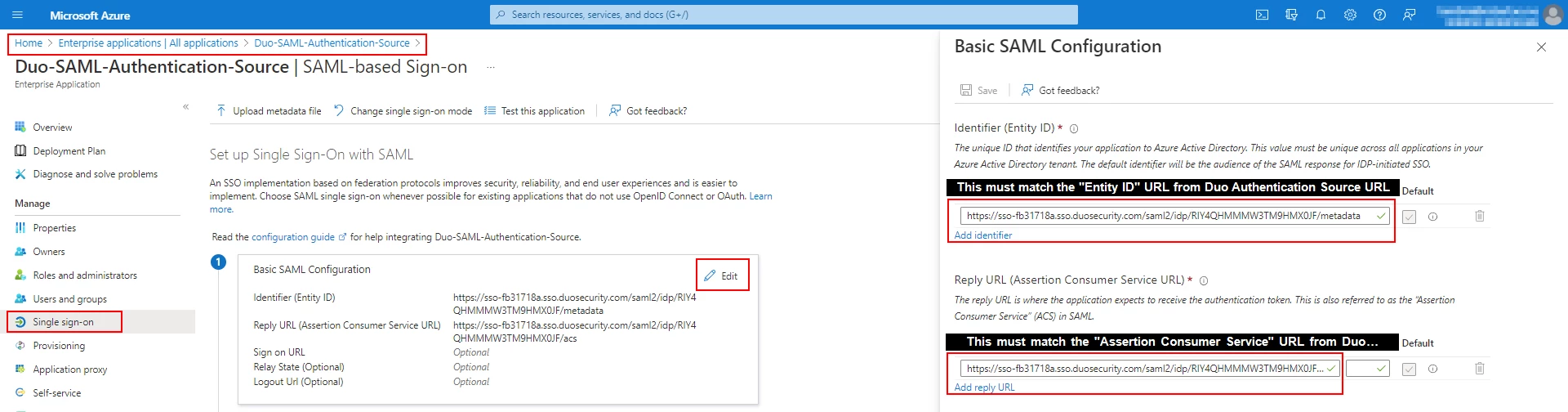
Task: Open the configuration guide link
Action: [298, 237]
